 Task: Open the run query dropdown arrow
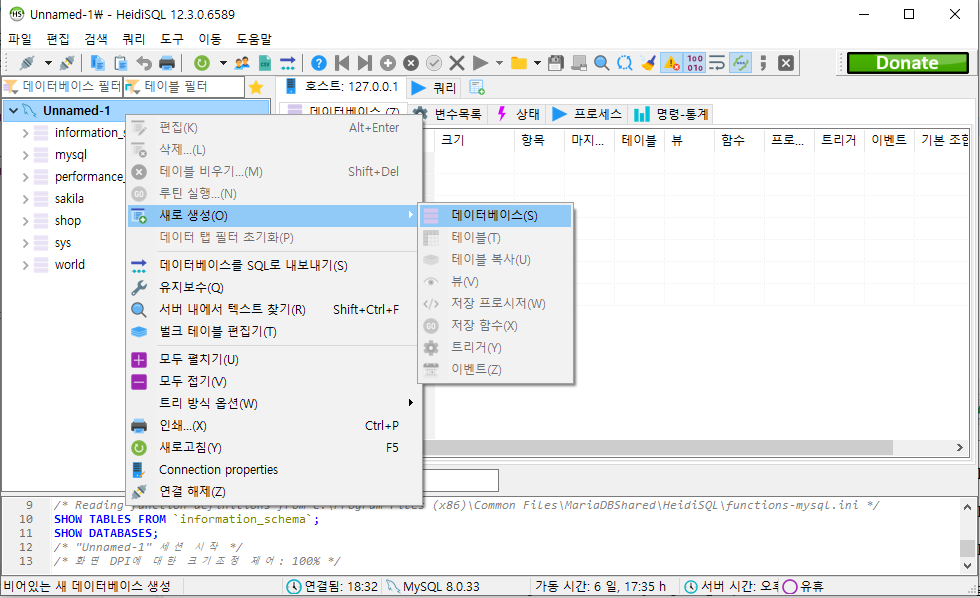pos(499,63)
